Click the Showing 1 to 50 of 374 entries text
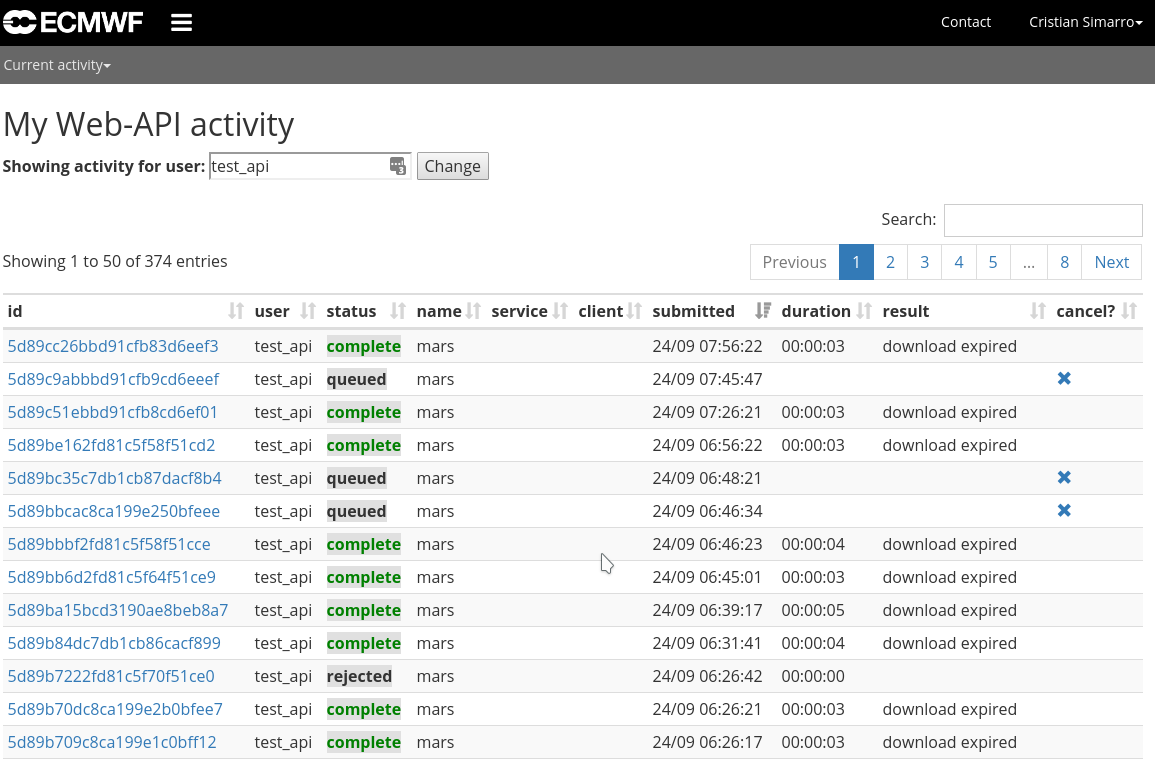Image resolution: width=1155 pixels, height=760 pixels. (x=115, y=261)
